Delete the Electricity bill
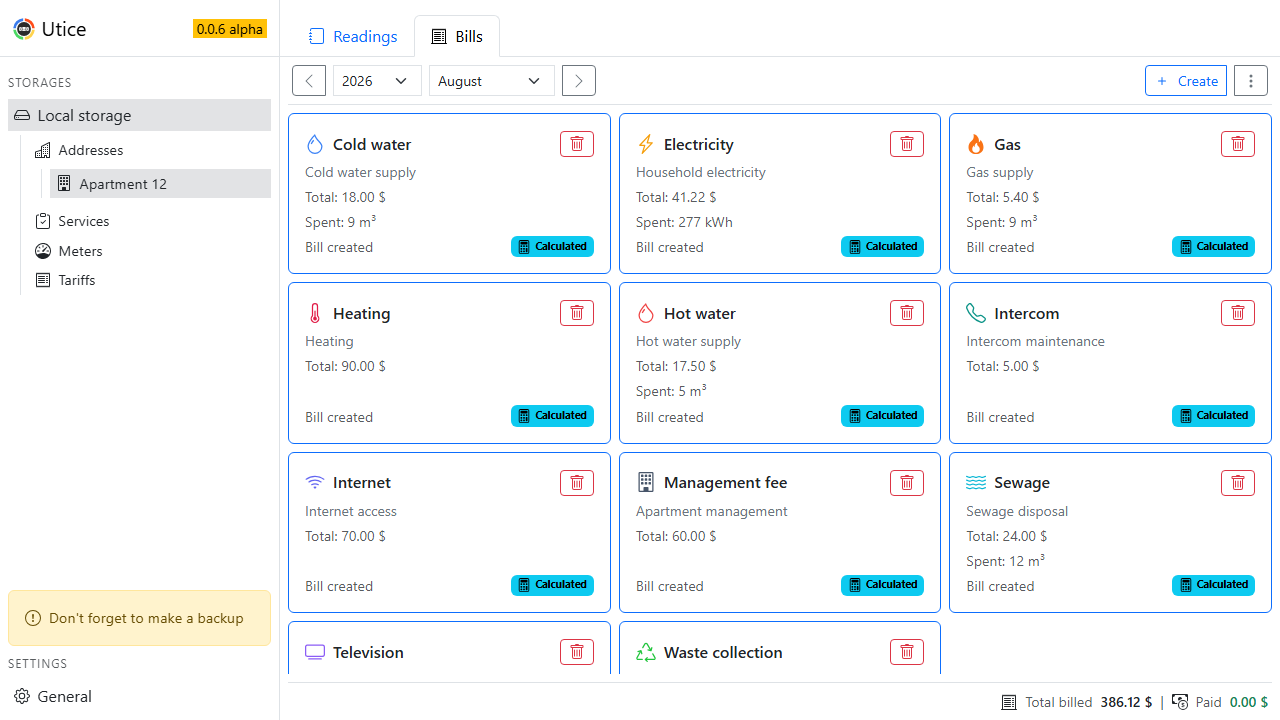 coord(907,144)
